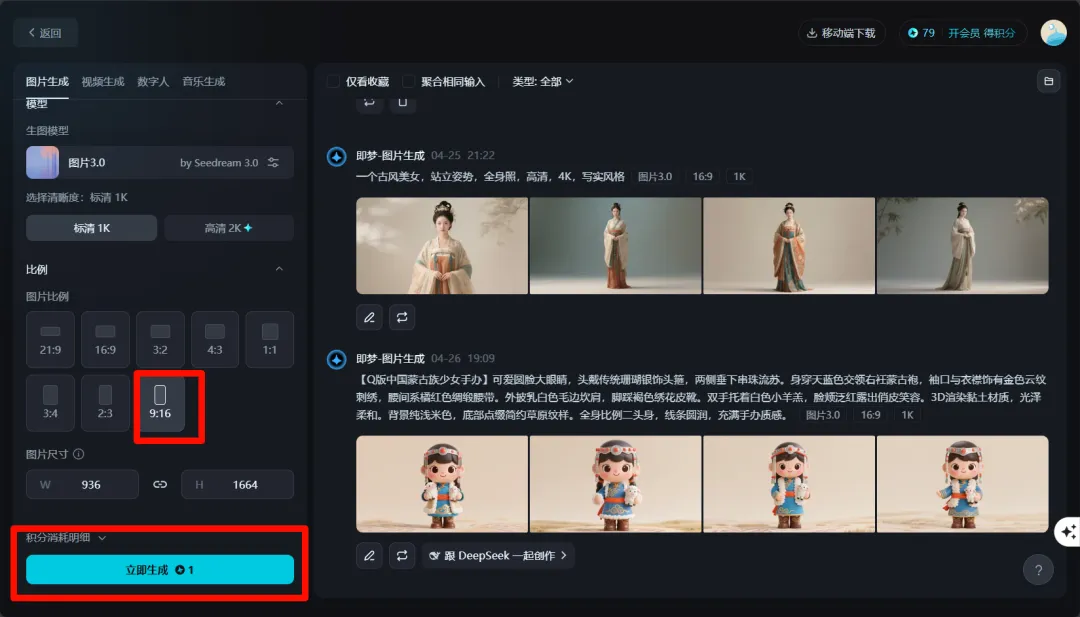Open first 蒙古族少女 figurine thumbnail
Image resolution: width=1080 pixels, height=617 pixels.
[x=442, y=484]
